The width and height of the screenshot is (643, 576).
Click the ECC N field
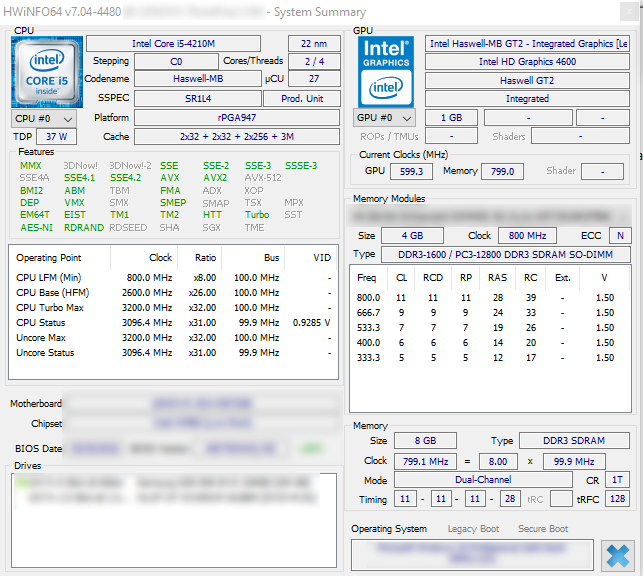pos(620,235)
